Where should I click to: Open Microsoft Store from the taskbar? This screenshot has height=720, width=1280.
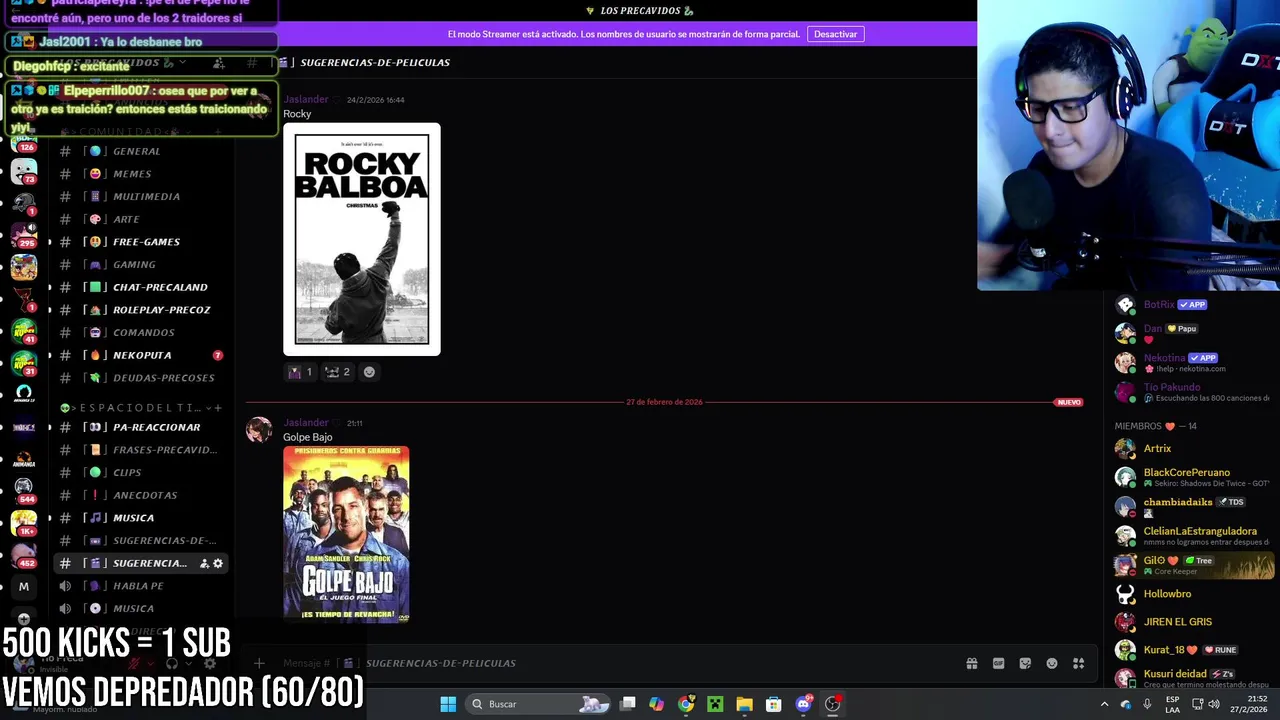pyautogui.click(x=773, y=704)
